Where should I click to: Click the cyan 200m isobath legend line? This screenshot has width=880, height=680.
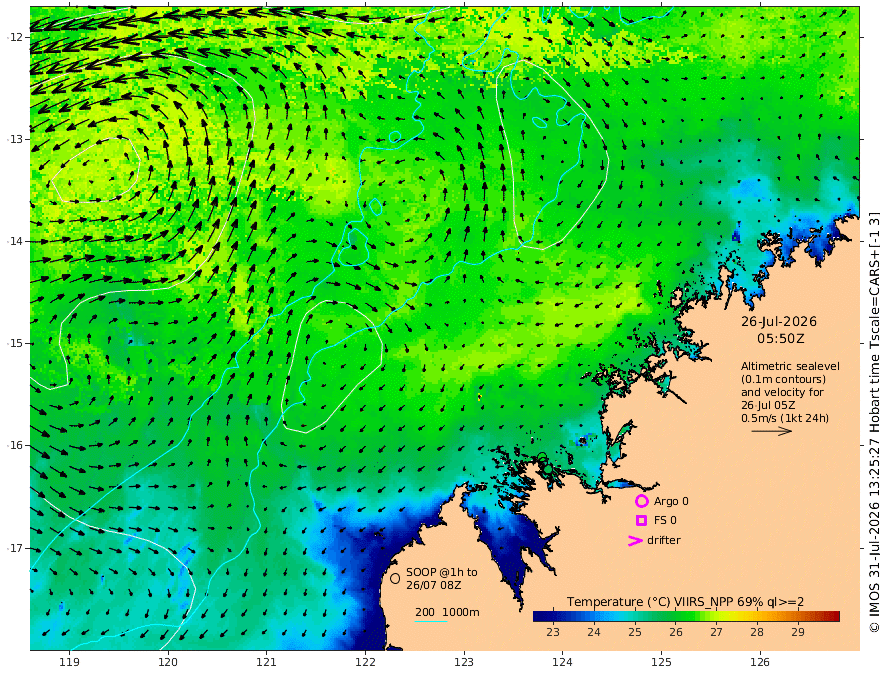(431, 621)
